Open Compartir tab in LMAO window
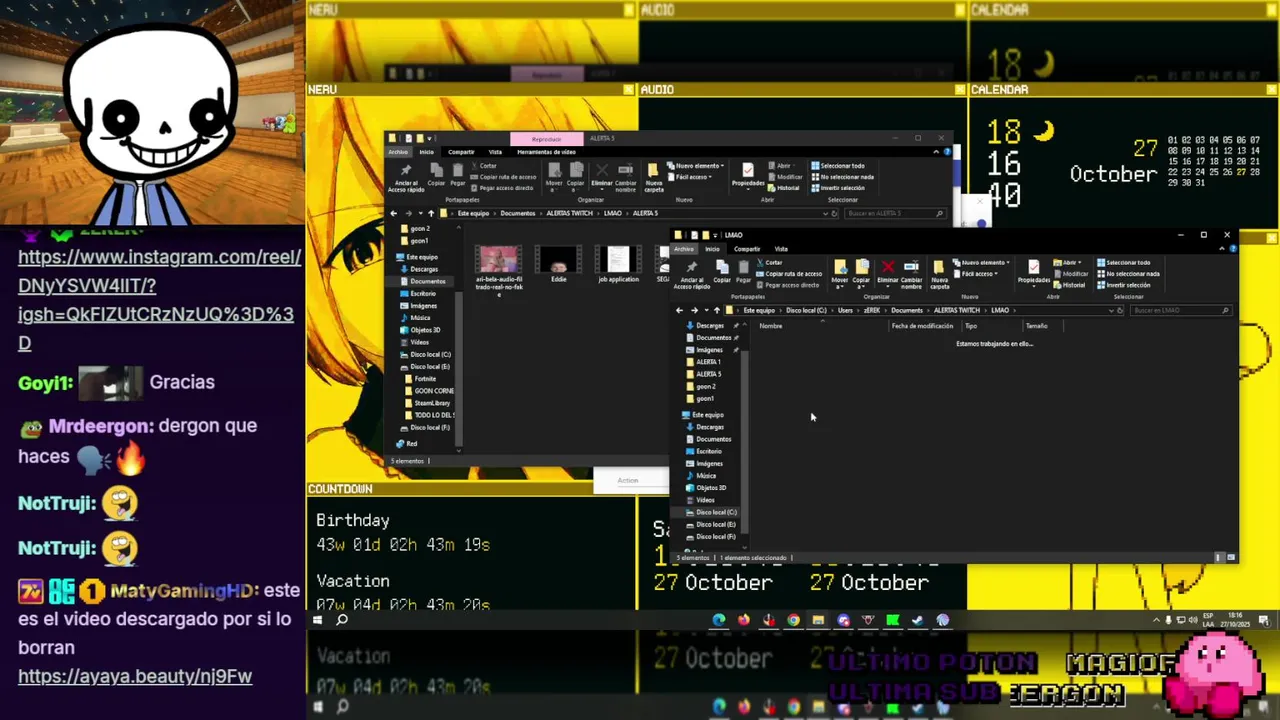Viewport: 1280px width, 720px height. pos(747,248)
